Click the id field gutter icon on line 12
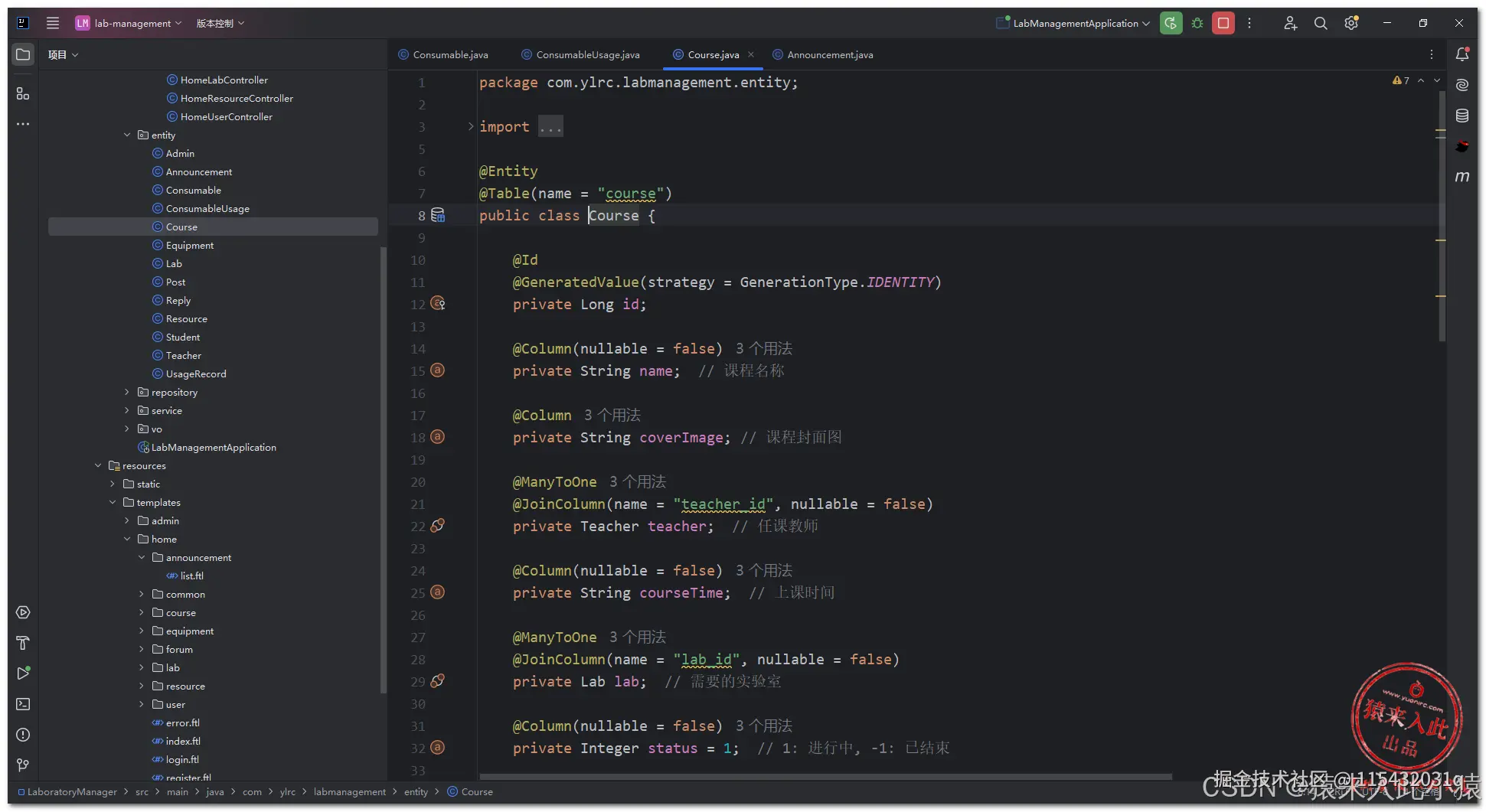 click(x=438, y=304)
